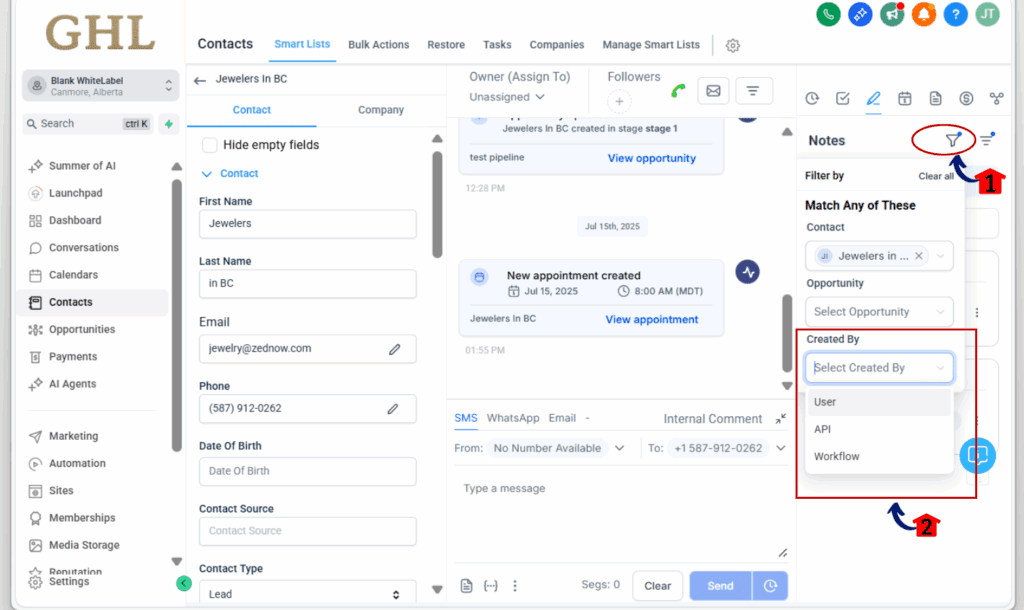Open the conversation filter lines button

click(x=753, y=91)
